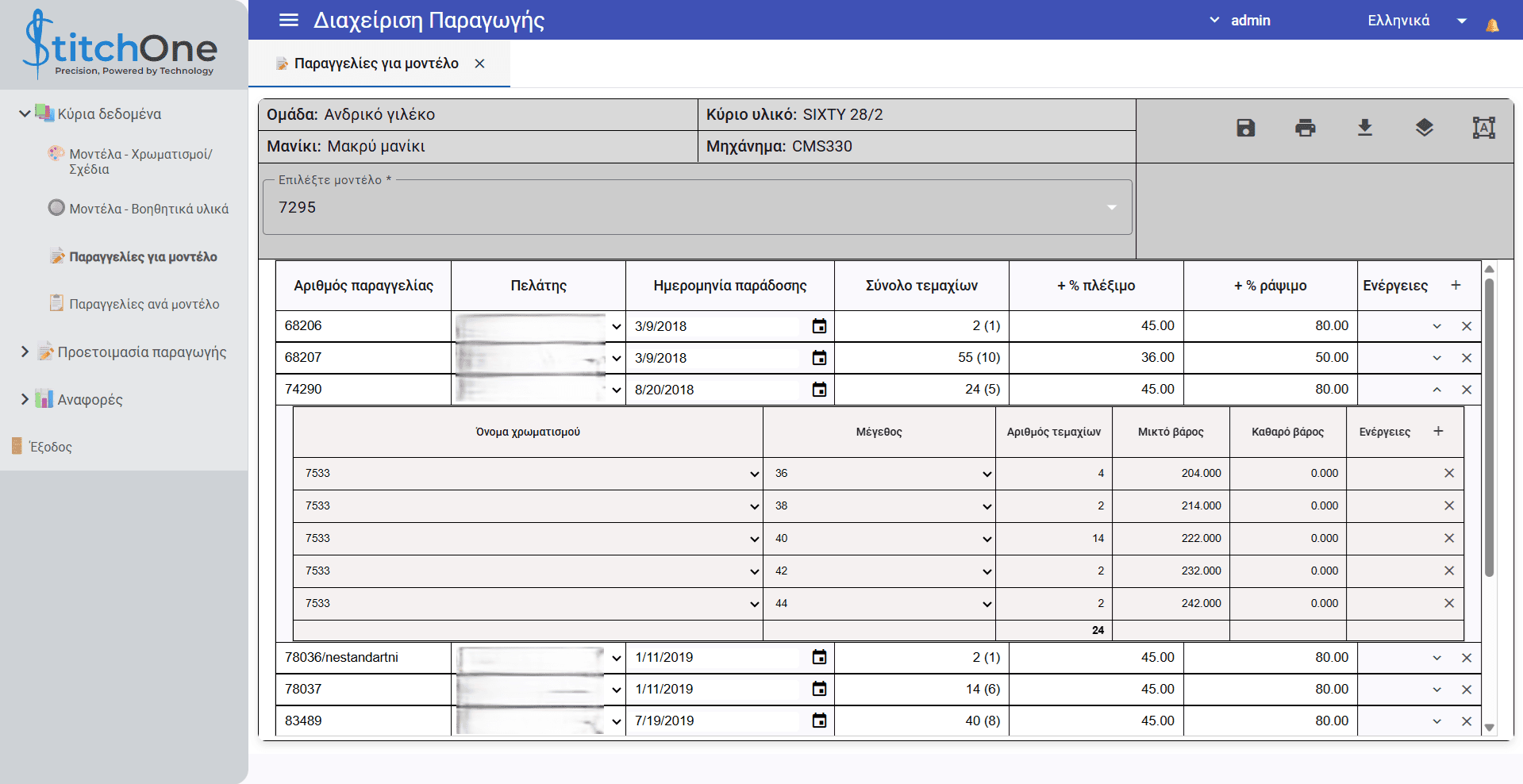The height and width of the screenshot is (784, 1523).
Task: Remove size 40 color row
Action: pyautogui.click(x=1449, y=538)
